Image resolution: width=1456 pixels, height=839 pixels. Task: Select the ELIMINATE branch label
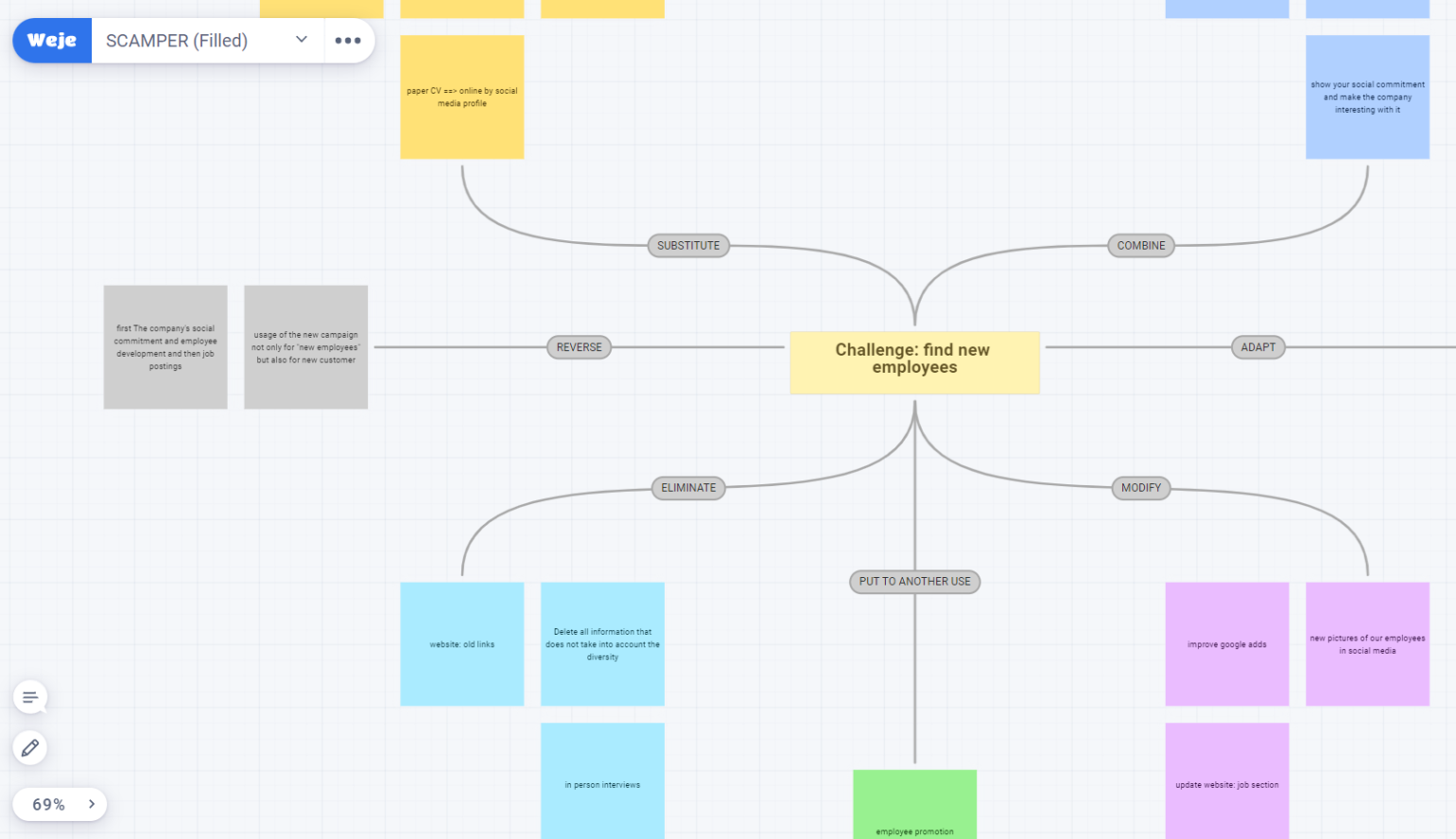tap(688, 488)
